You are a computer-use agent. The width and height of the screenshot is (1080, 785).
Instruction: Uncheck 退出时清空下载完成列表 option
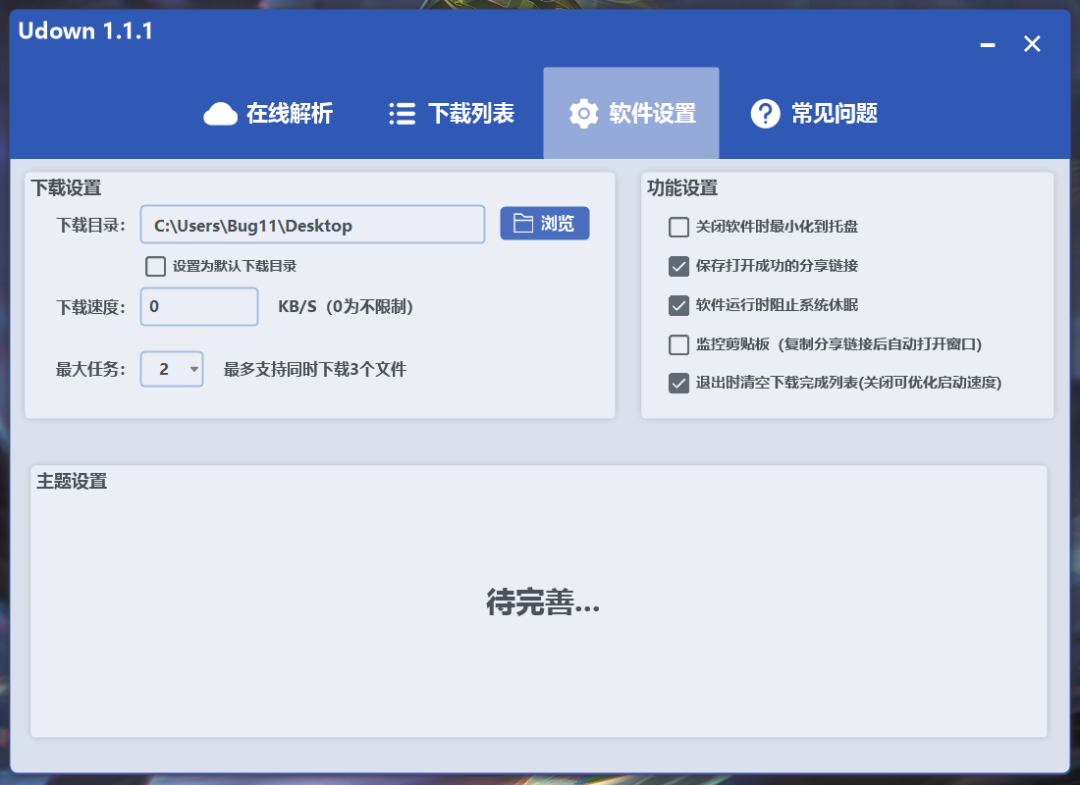pyautogui.click(x=678, y=383)
